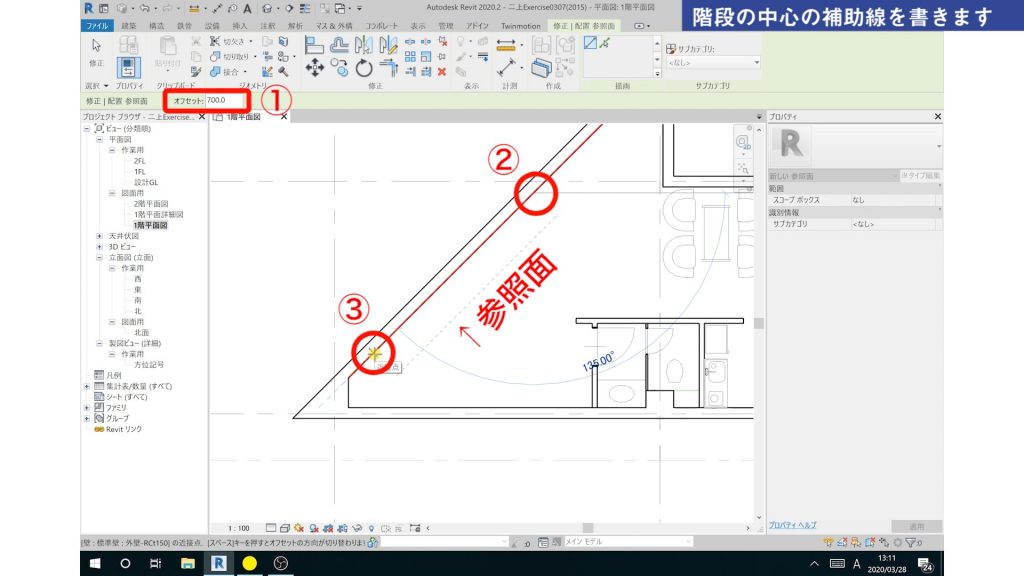Click the Line draw tool in the 描画 panel
1024x576 pixels.
tap(590, 43)
